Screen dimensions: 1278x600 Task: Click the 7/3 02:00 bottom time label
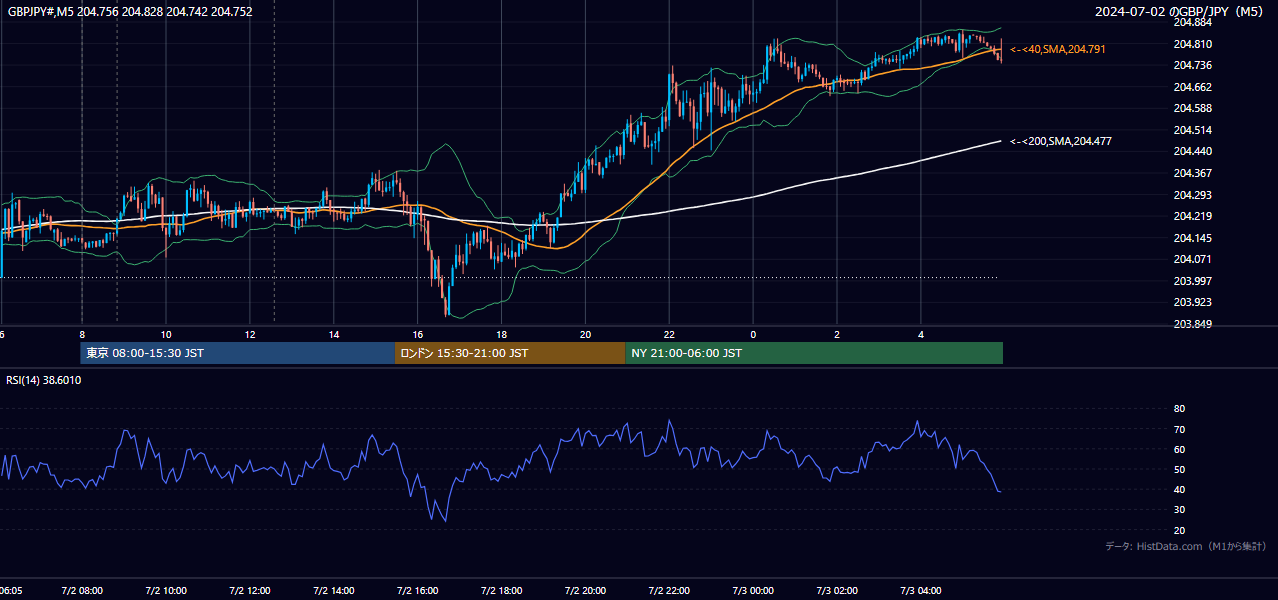pyautogui.click(x=838, y=591)
